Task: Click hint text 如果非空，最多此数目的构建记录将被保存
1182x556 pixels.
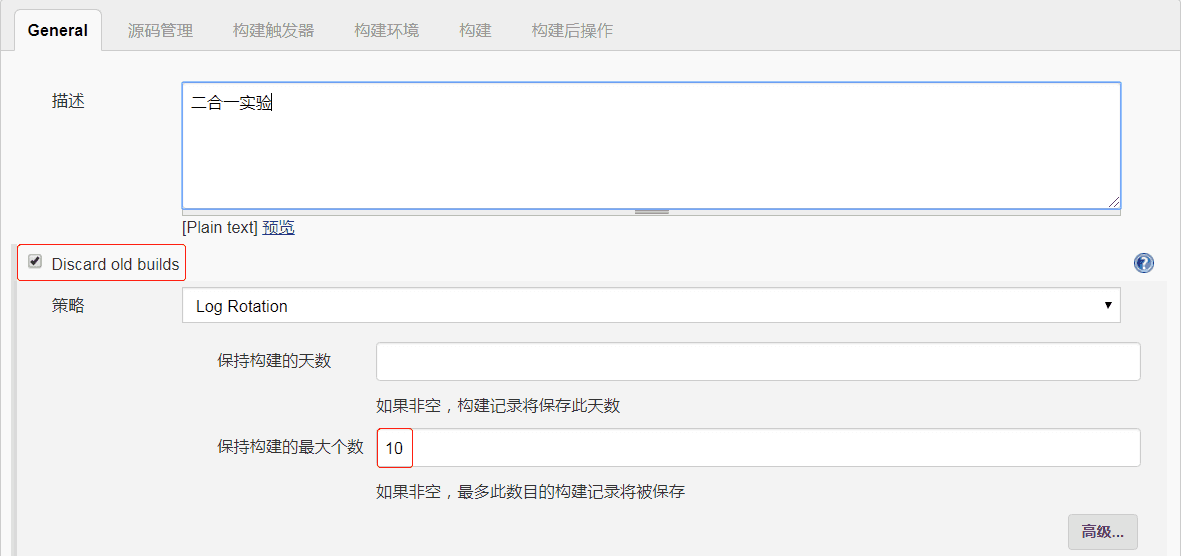Action: tap(531, 493)
